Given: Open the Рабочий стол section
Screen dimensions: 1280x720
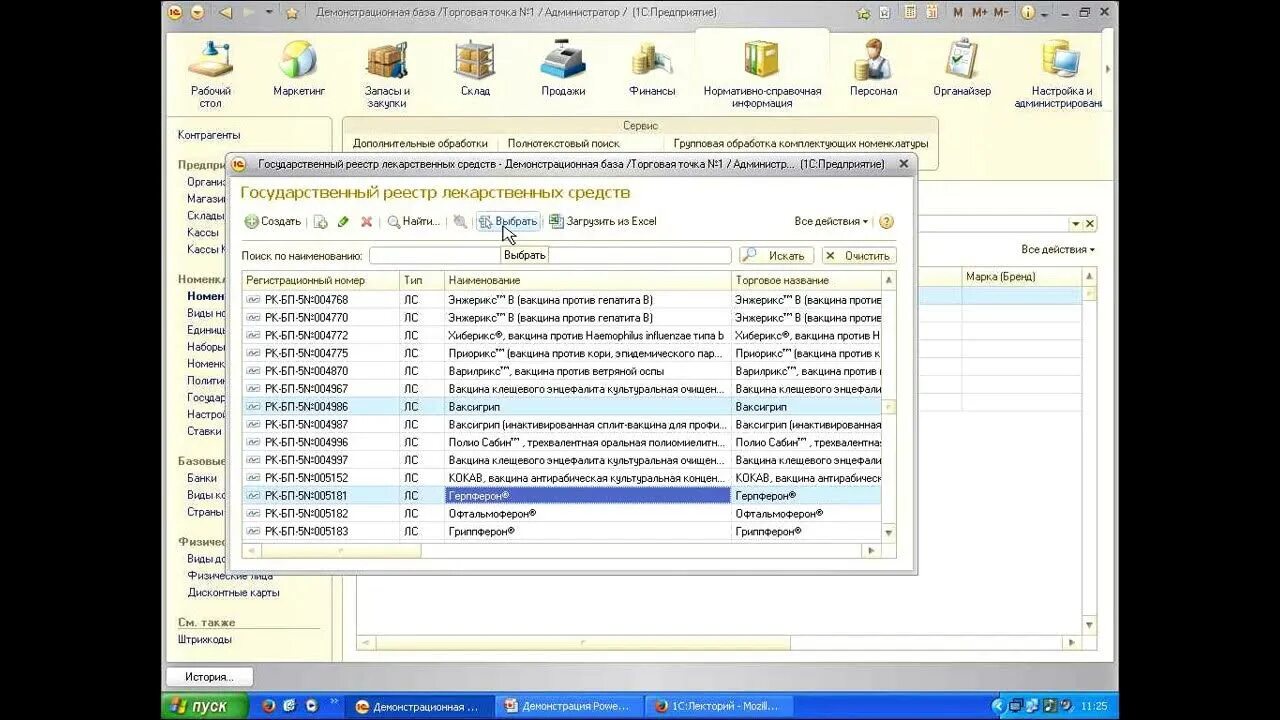Looking at the screenshot, I should (x=211, y=75).
